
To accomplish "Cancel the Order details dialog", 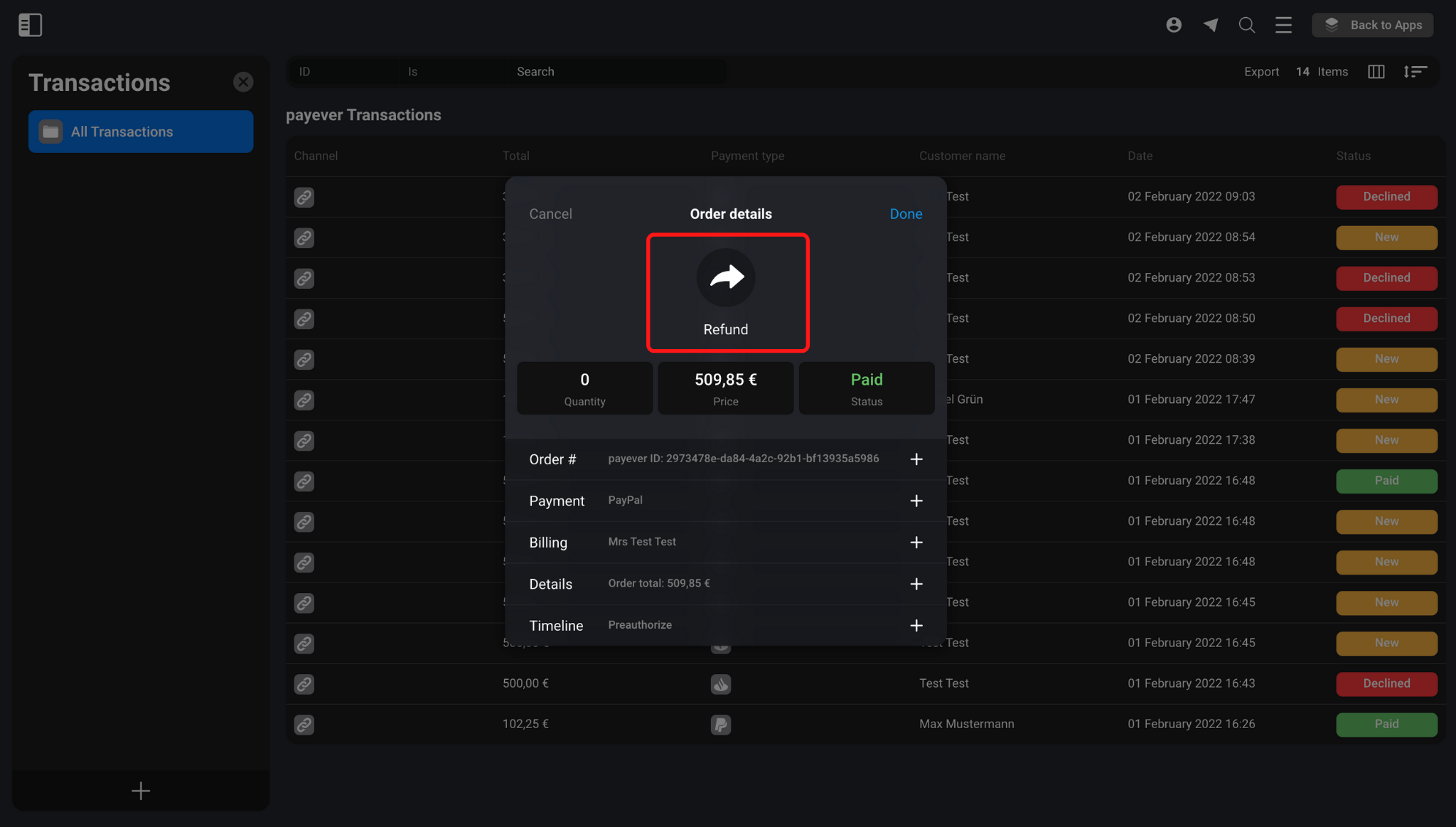I will click(x=550, y=214).
